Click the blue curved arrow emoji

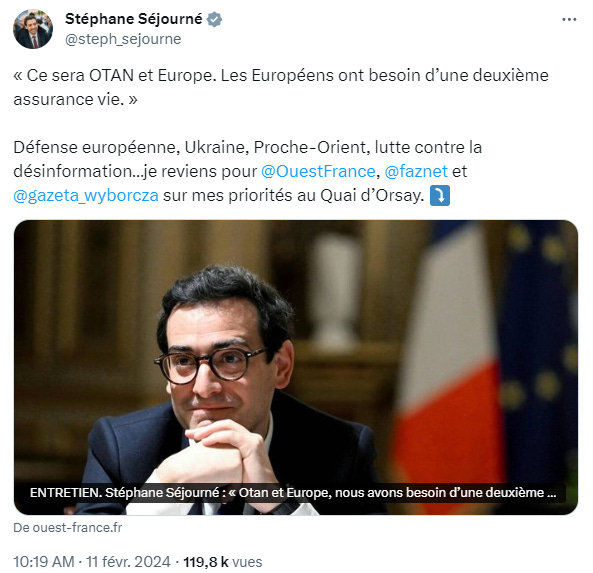point(440,196)
